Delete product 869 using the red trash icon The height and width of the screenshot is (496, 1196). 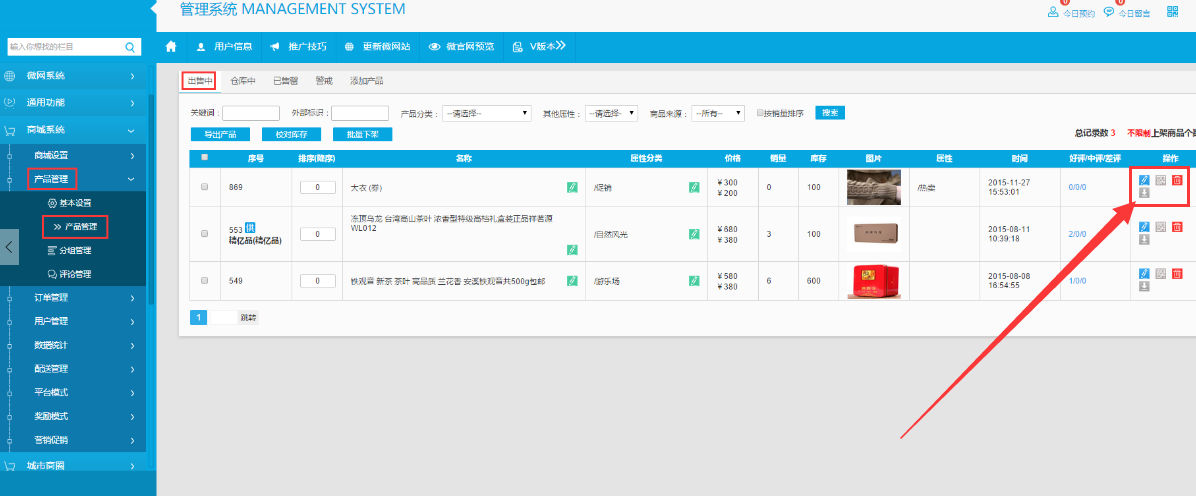(1177, 180)
